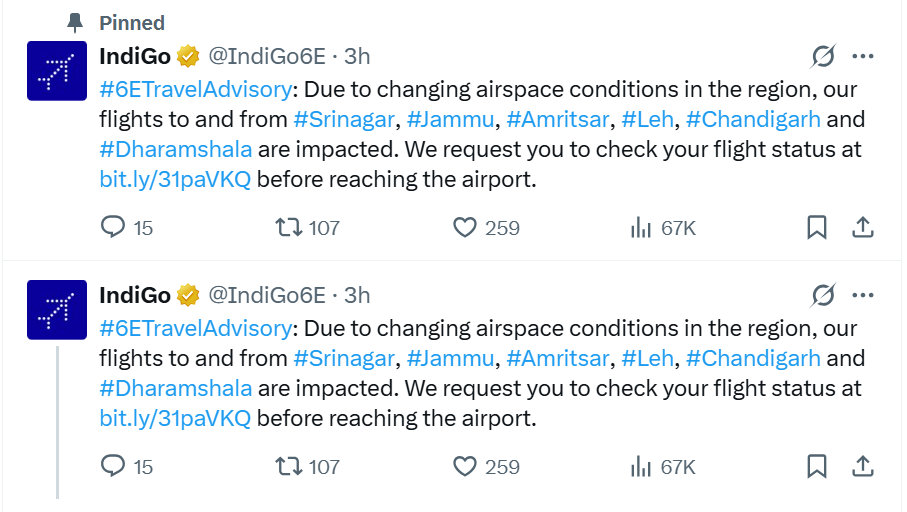Open more options on pinned tweet

863,57
